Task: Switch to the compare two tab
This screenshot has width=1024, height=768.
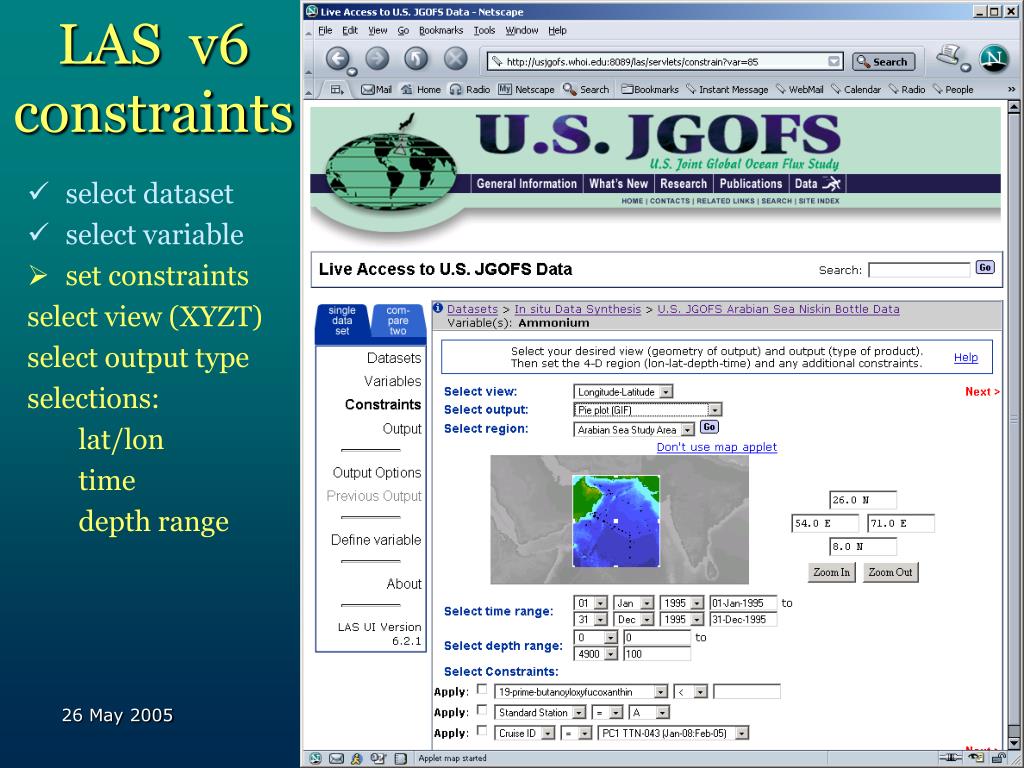Action: (398, 321)
